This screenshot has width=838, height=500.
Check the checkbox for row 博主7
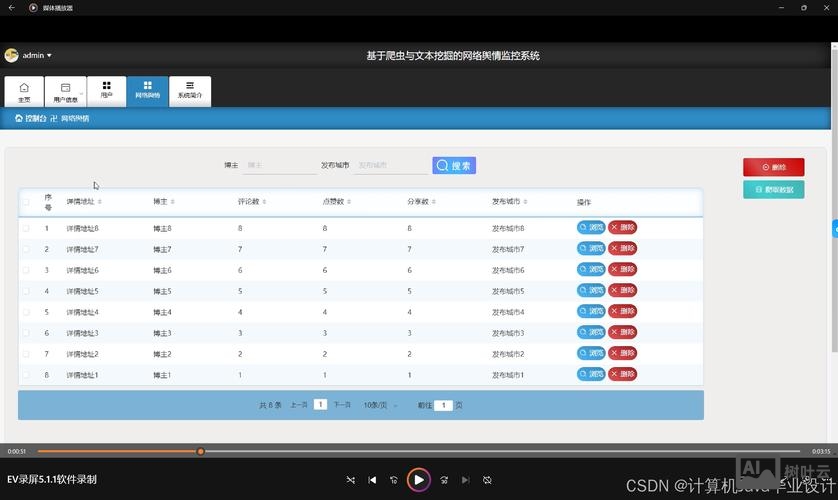coord(26,249)
